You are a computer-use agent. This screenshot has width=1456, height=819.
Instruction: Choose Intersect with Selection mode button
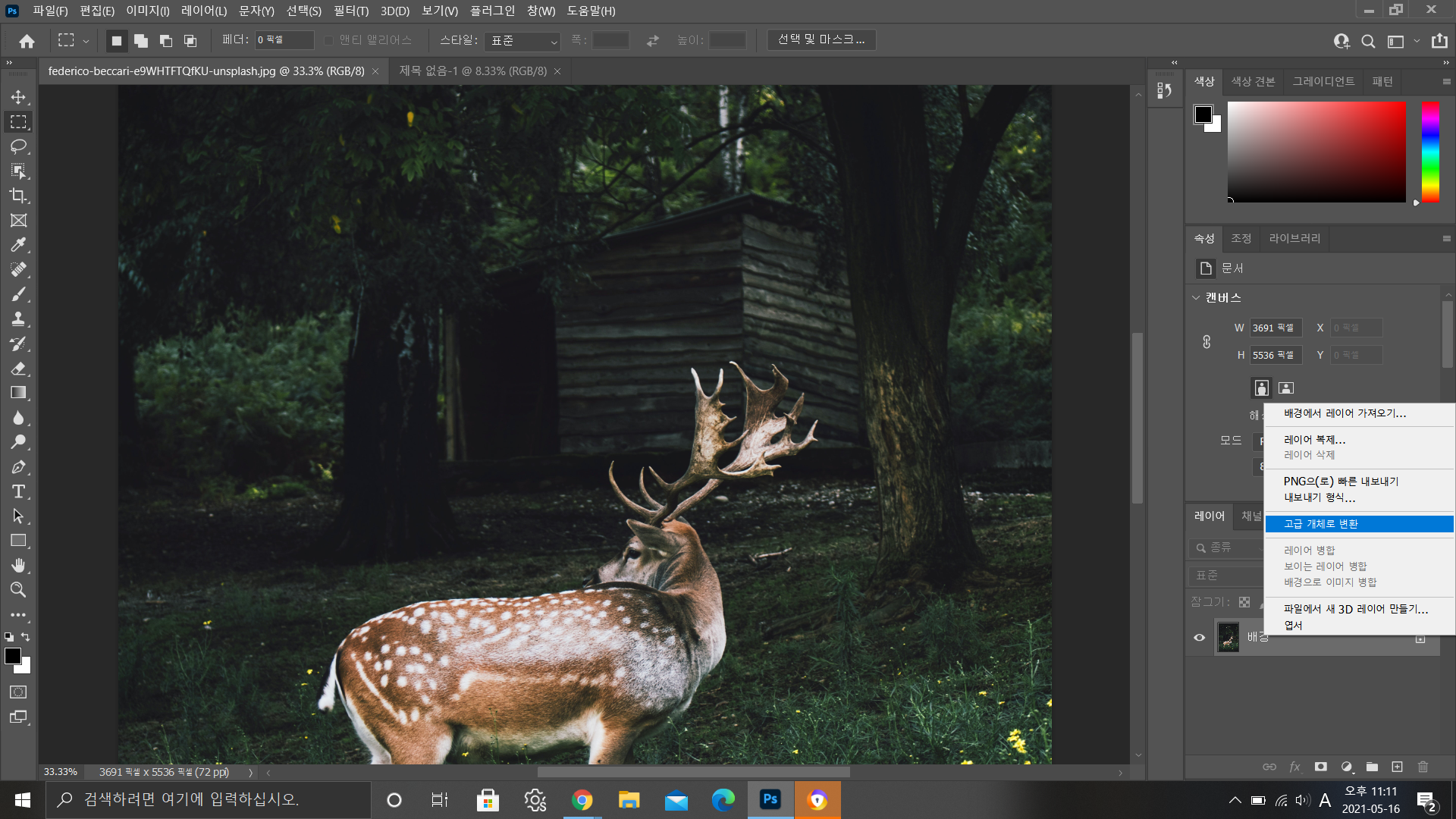click(190, 41)
